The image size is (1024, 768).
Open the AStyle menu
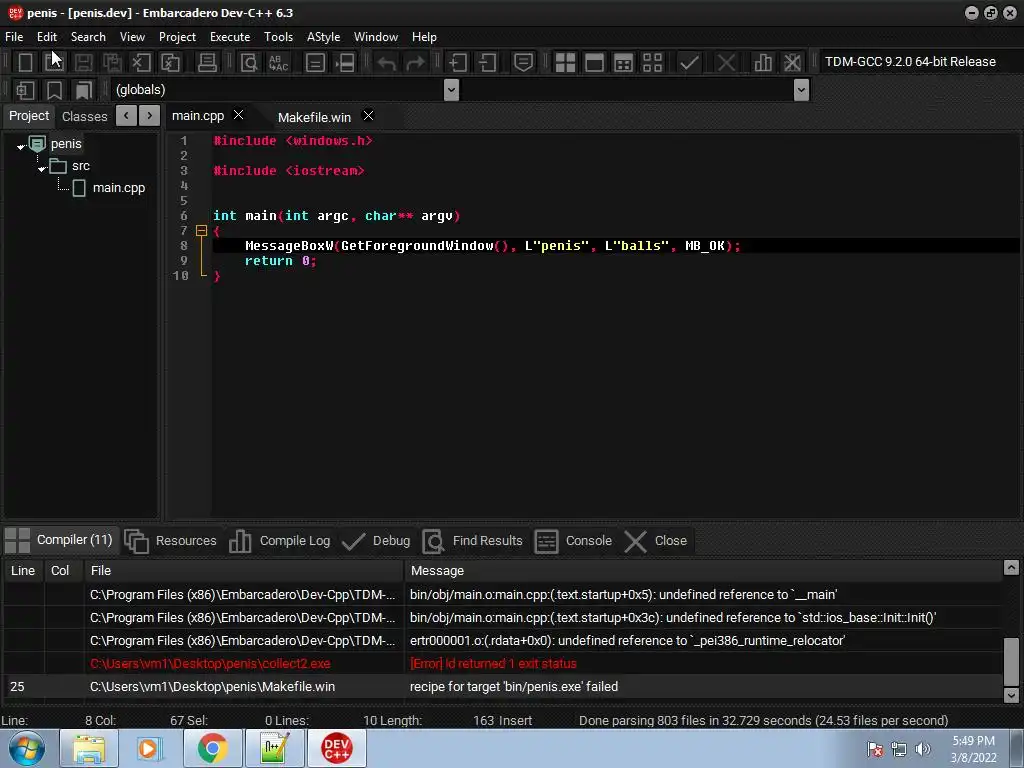click(323, 37)
